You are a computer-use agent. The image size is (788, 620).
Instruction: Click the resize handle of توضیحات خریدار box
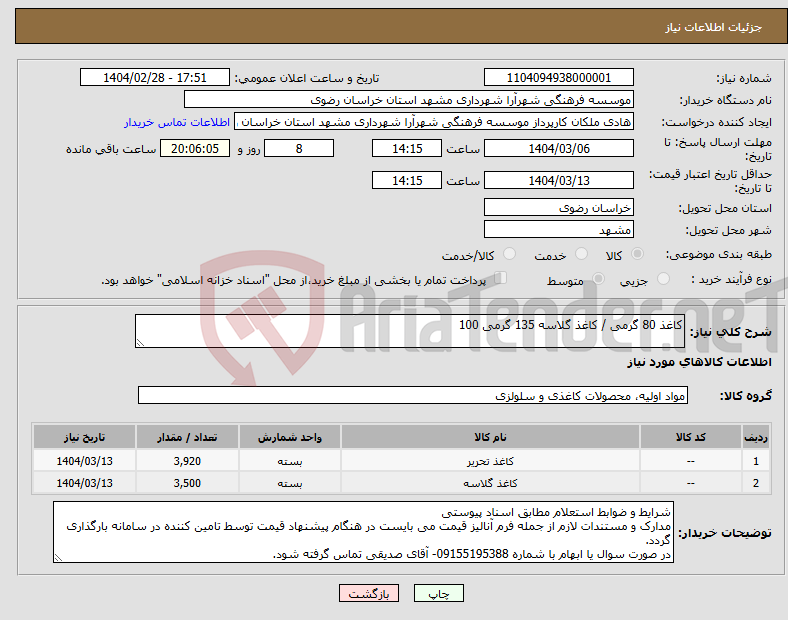[58, 557]
